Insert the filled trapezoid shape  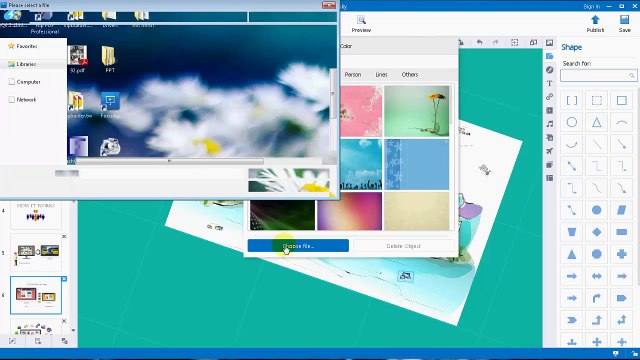point(572,232)
